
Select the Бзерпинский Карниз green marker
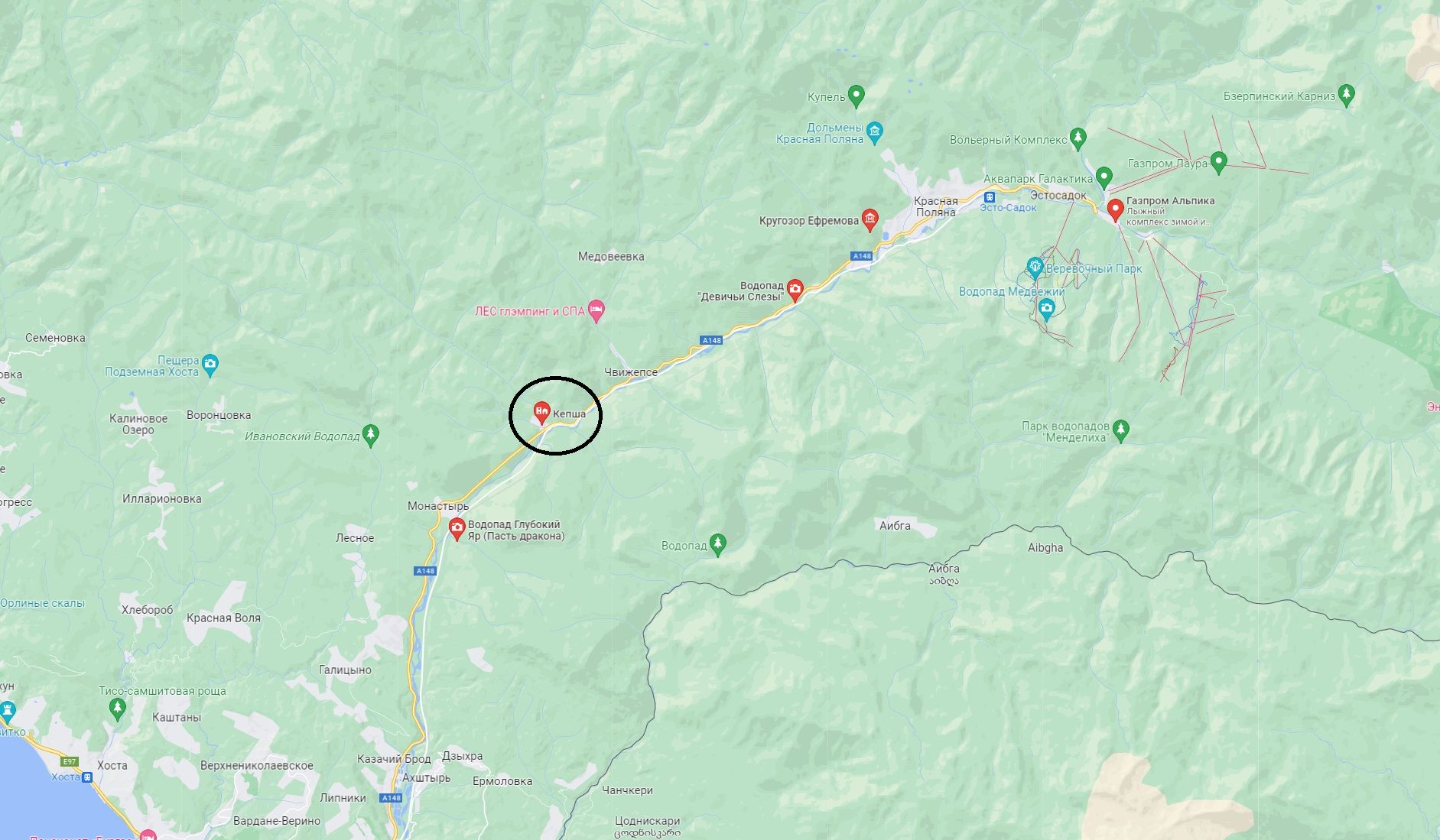[1347, 95]
